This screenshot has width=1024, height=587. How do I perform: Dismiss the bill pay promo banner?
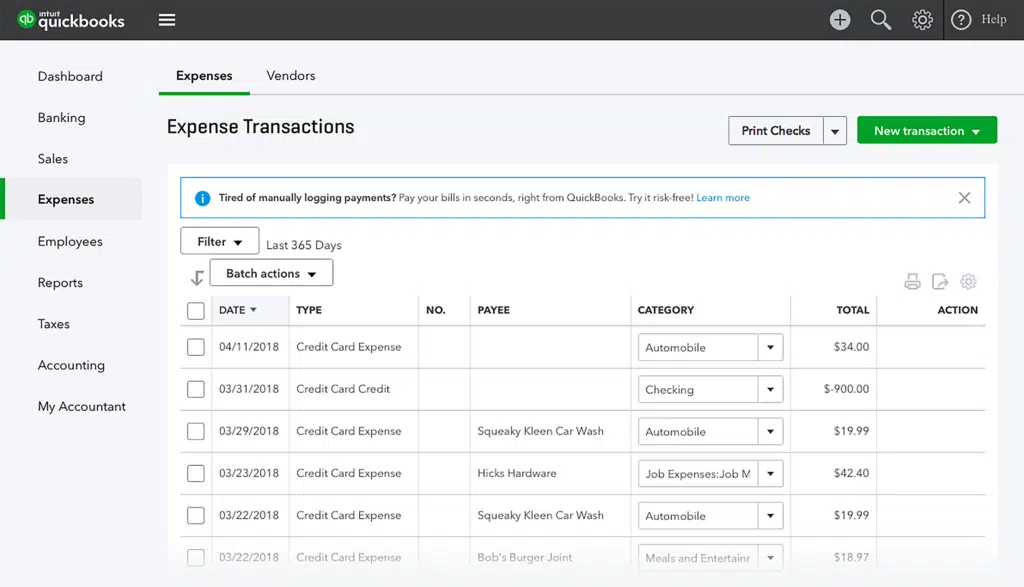[964, 198]
